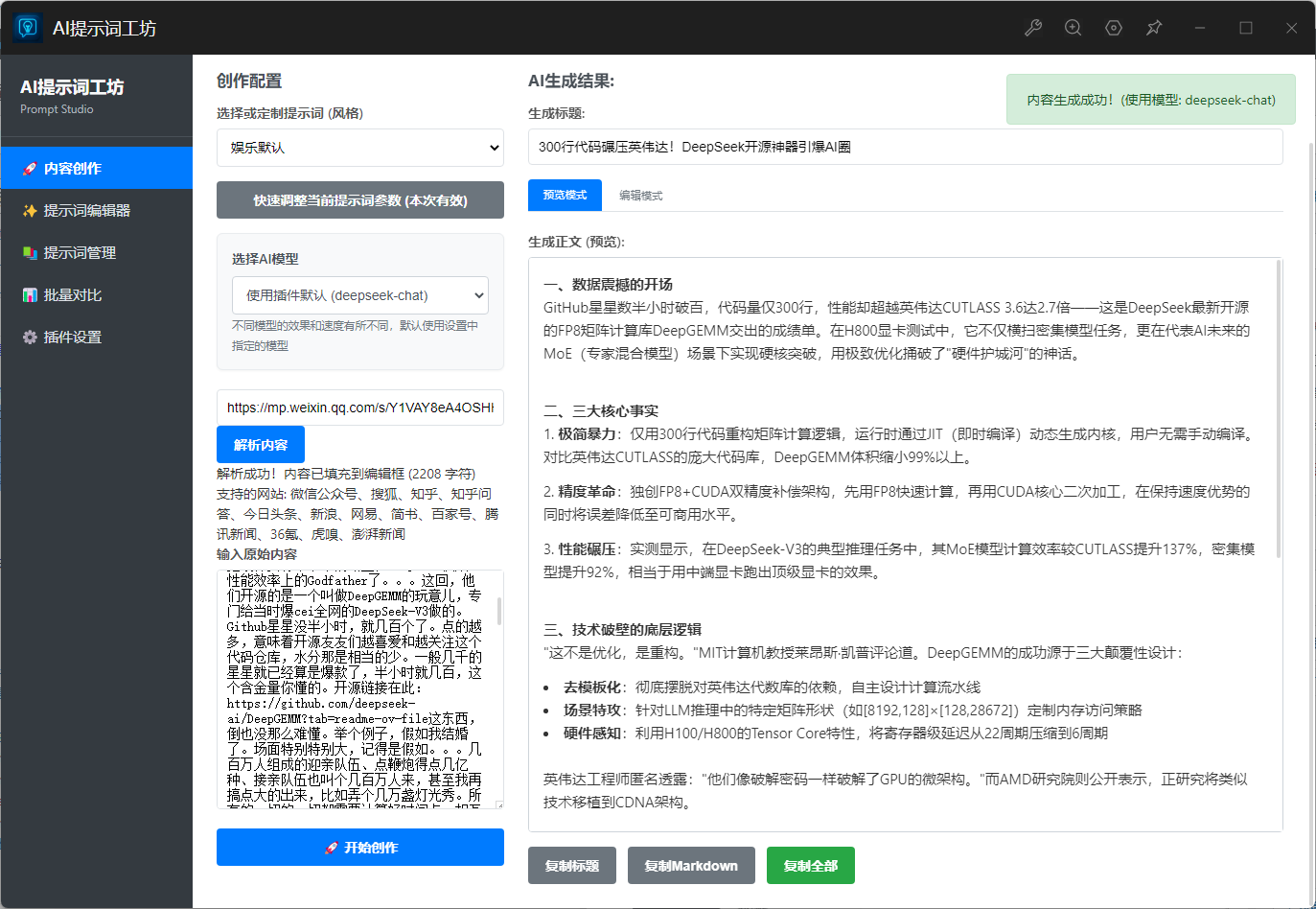Screen dimensions: 1316x909
Task: Expand the AI model dropdown (deepseek-chat)
Action: (x=360, y=295)
